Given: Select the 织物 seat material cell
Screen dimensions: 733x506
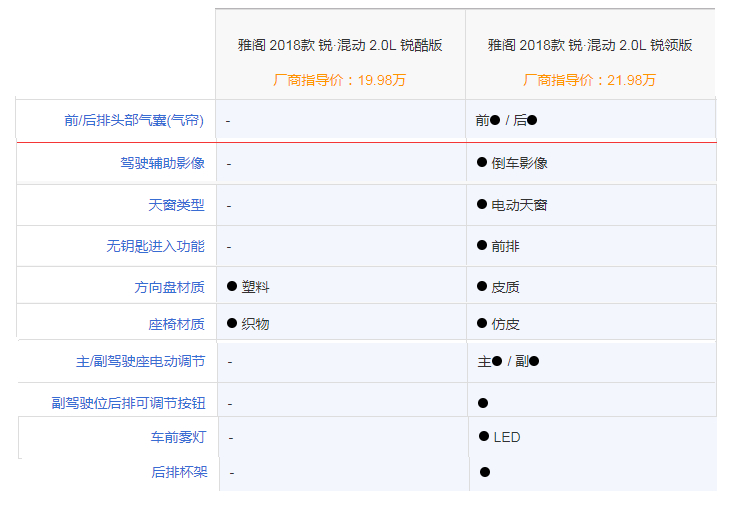Looking at the screenshot, I should point(248,324).
